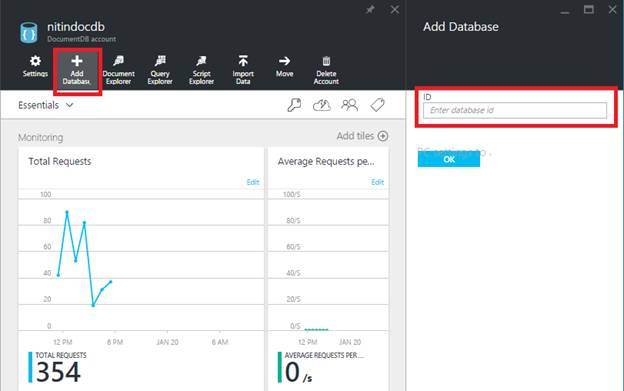Select the TOTAL REQUESTS 354 value
The width and height of the screenshot is (624, 391).
(58, 372)
